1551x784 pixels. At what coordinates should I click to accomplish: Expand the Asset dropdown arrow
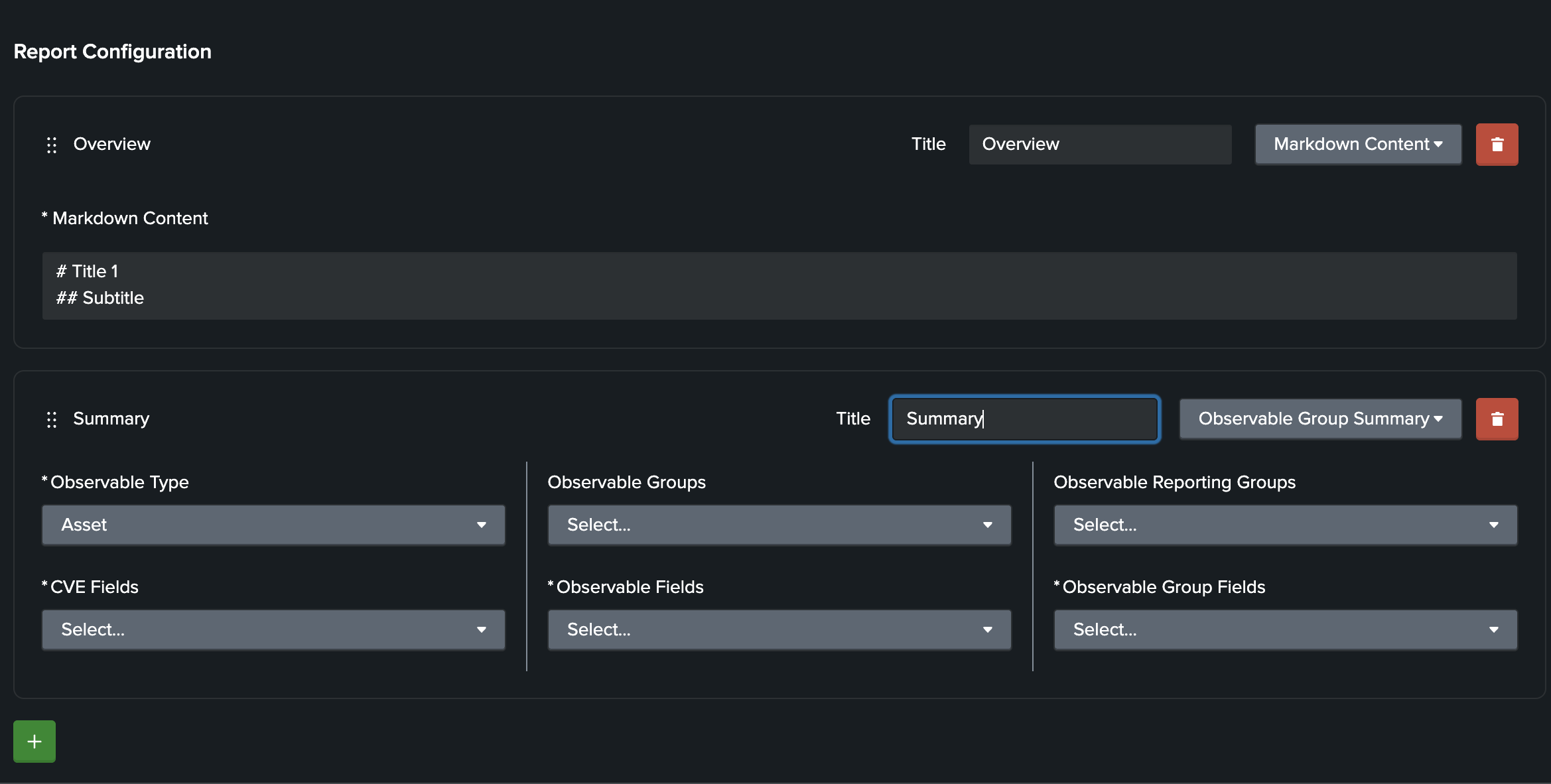click(x=482, y=525)
